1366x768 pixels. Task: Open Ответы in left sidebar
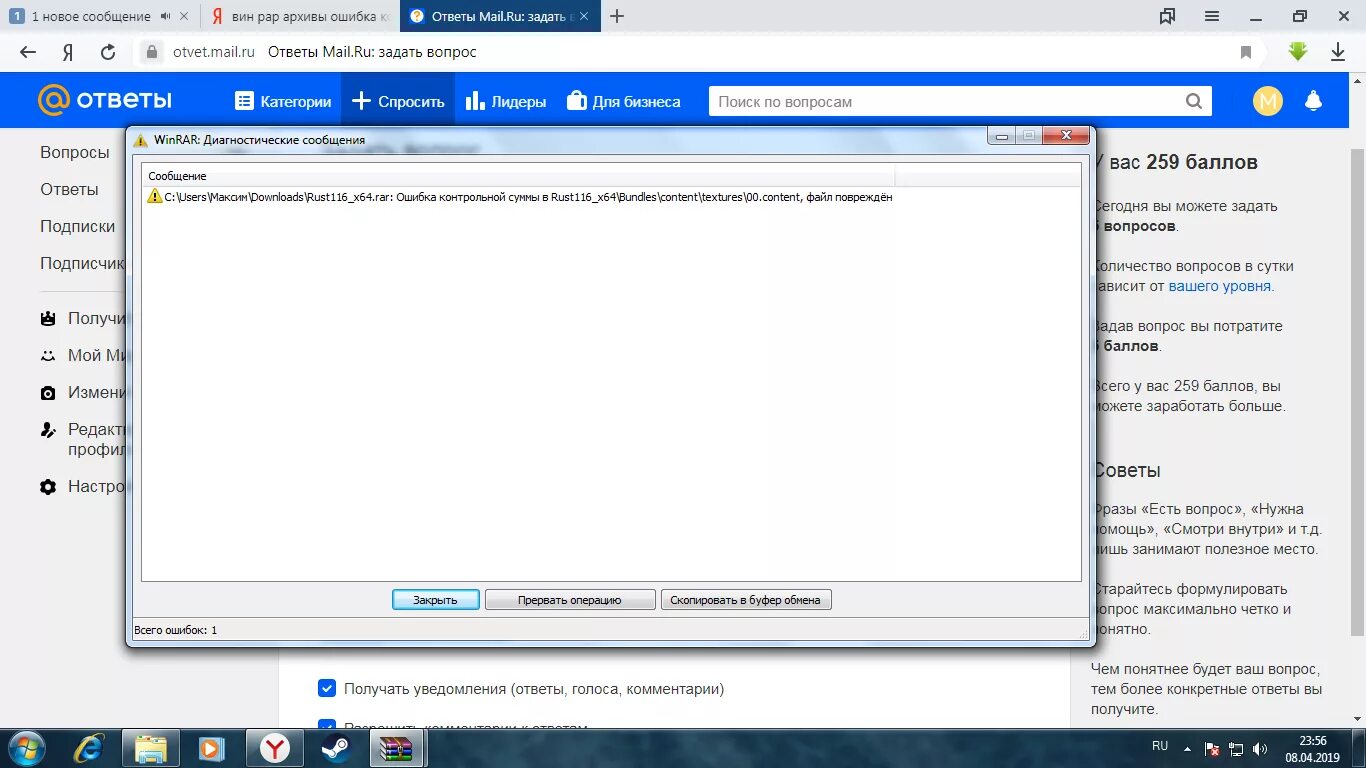click(x=69, y=190)
